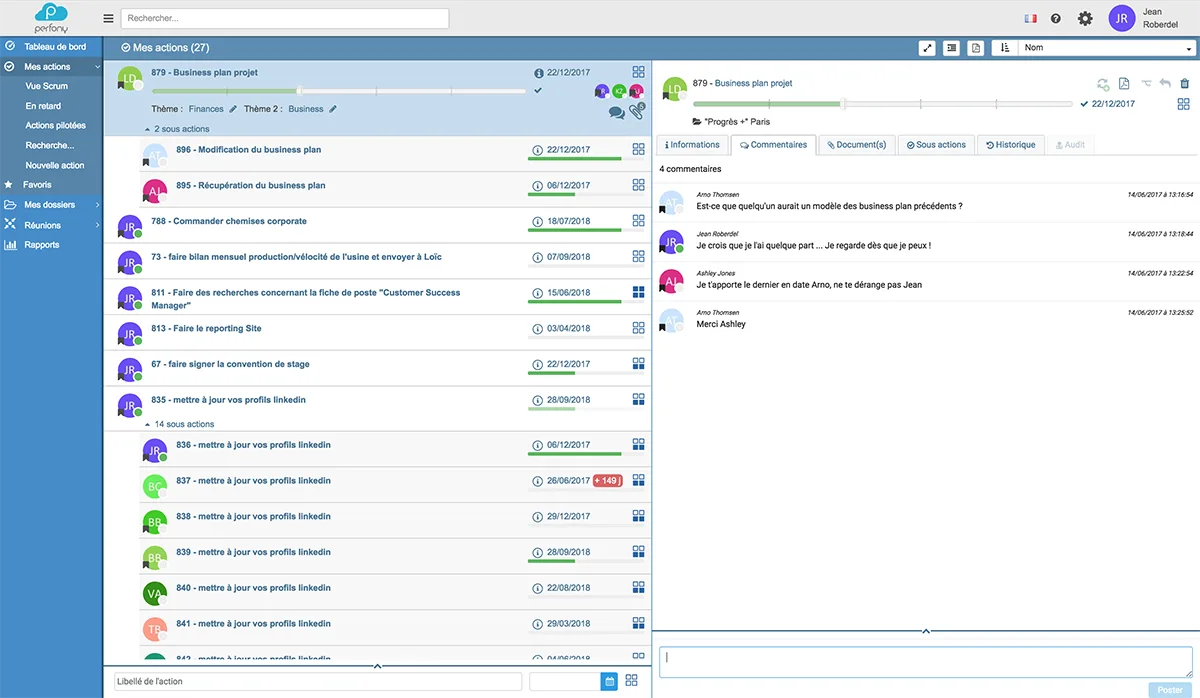Open the Nom sort dropdown
The height and width of the screenshot is (698, 1200).
[x=1107, y=48]
